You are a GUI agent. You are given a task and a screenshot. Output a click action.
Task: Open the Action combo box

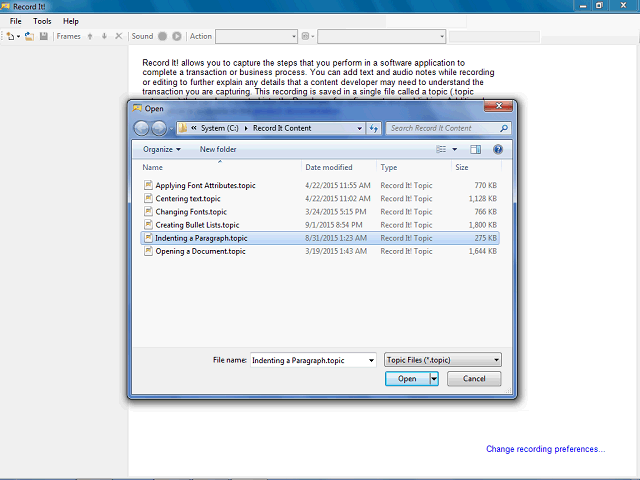[x=256, y=36]
